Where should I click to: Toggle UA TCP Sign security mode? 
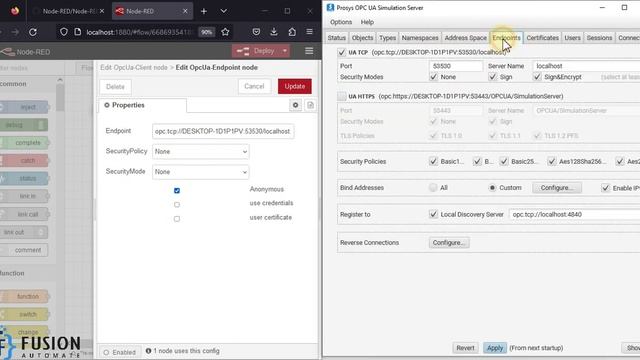point(493,77)
